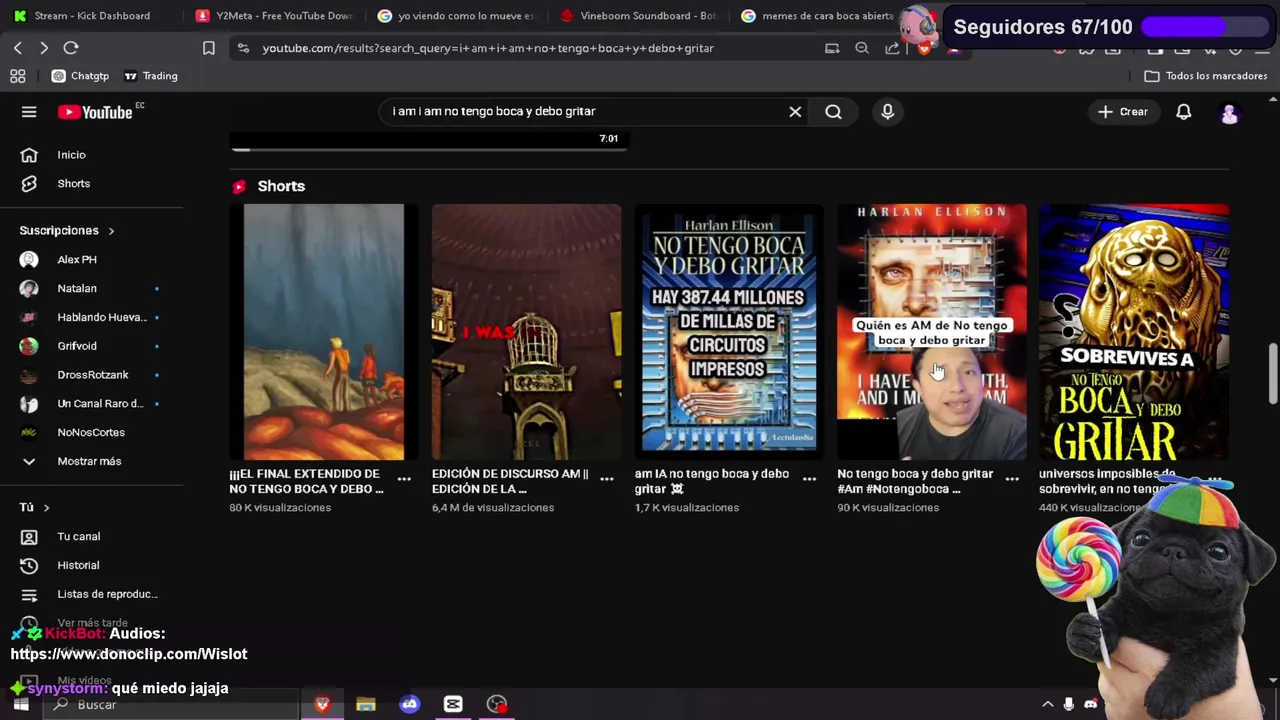Expand Mostrar más subscriptions

pos(91,461)
